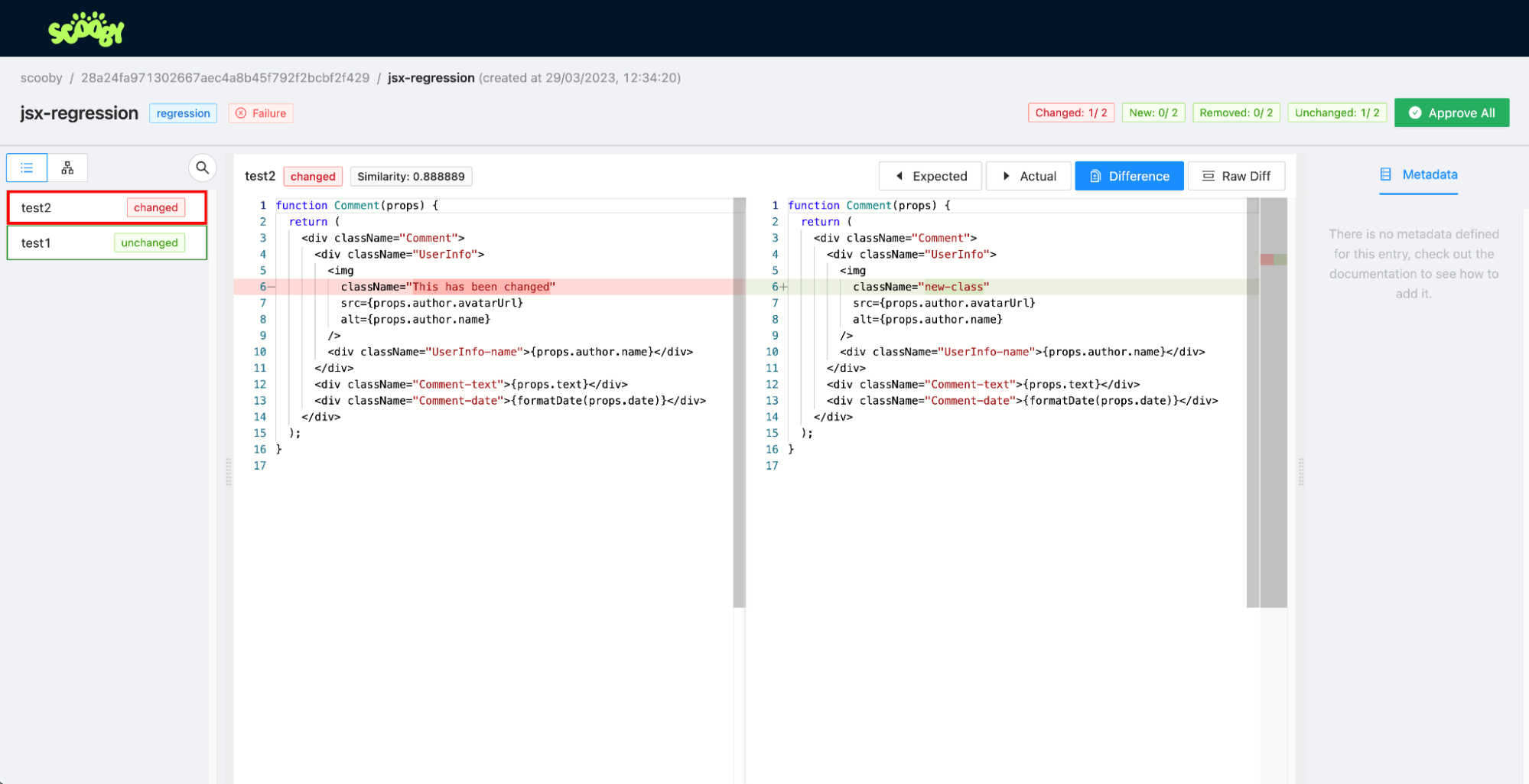Click the deletion marker on line 6
Viewport: 1529px width, 784px height.
coord(272,287)
